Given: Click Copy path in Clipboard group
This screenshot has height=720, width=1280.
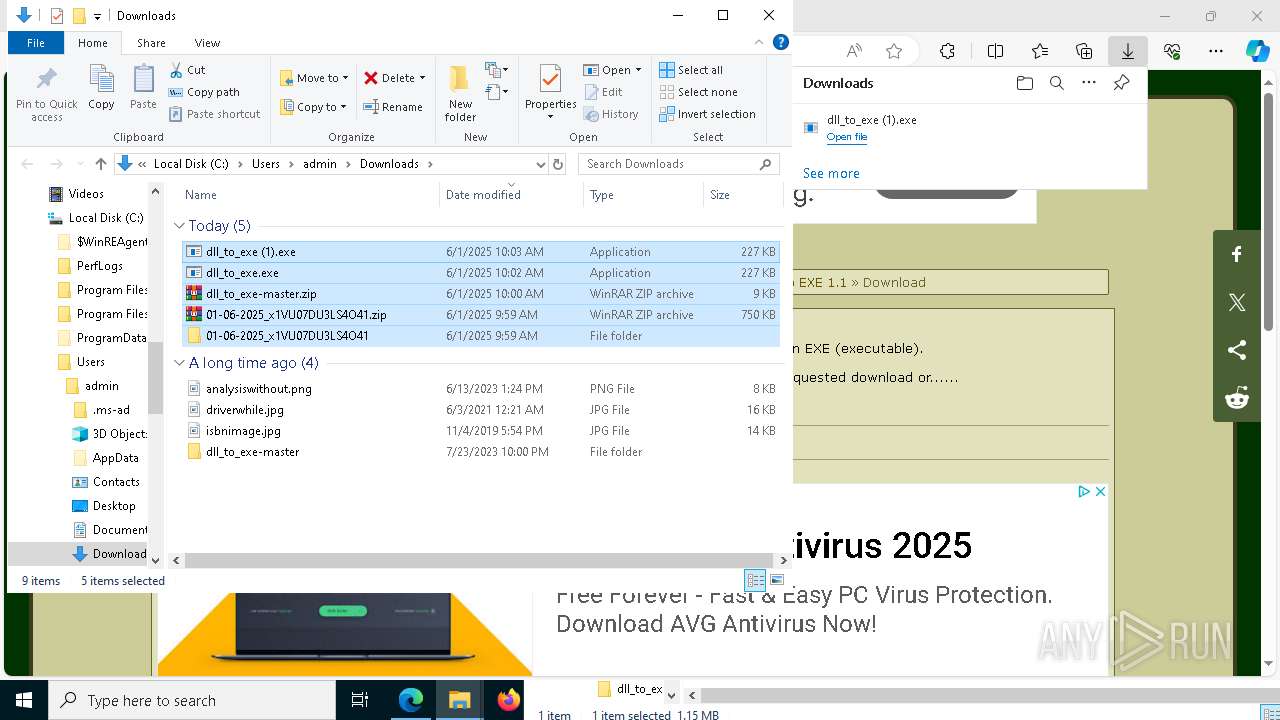Looking at the screenshot, I should (x=204, y=92).
